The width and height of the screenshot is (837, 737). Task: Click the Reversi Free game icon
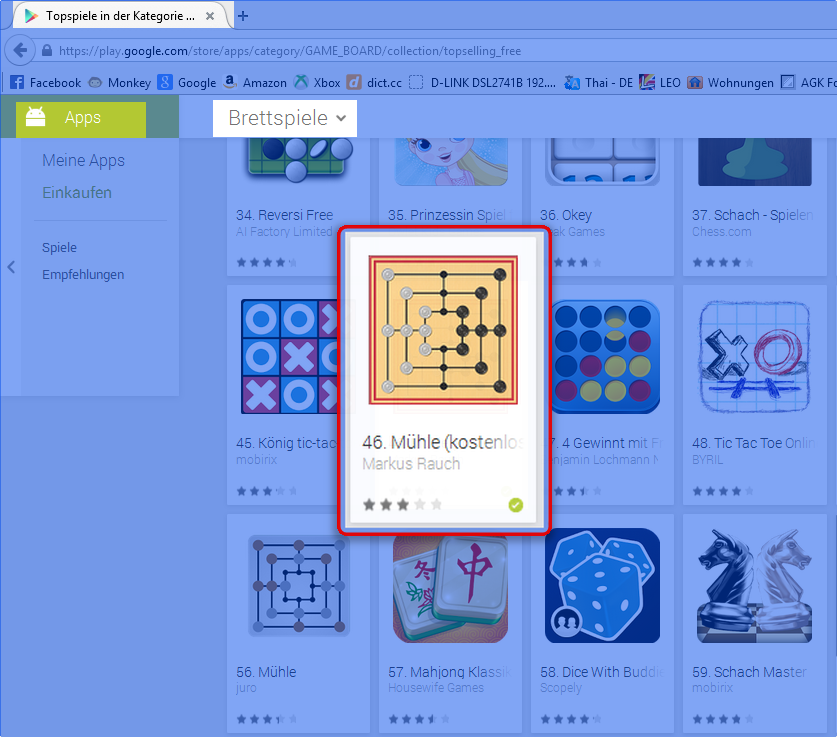pos(299,159)
